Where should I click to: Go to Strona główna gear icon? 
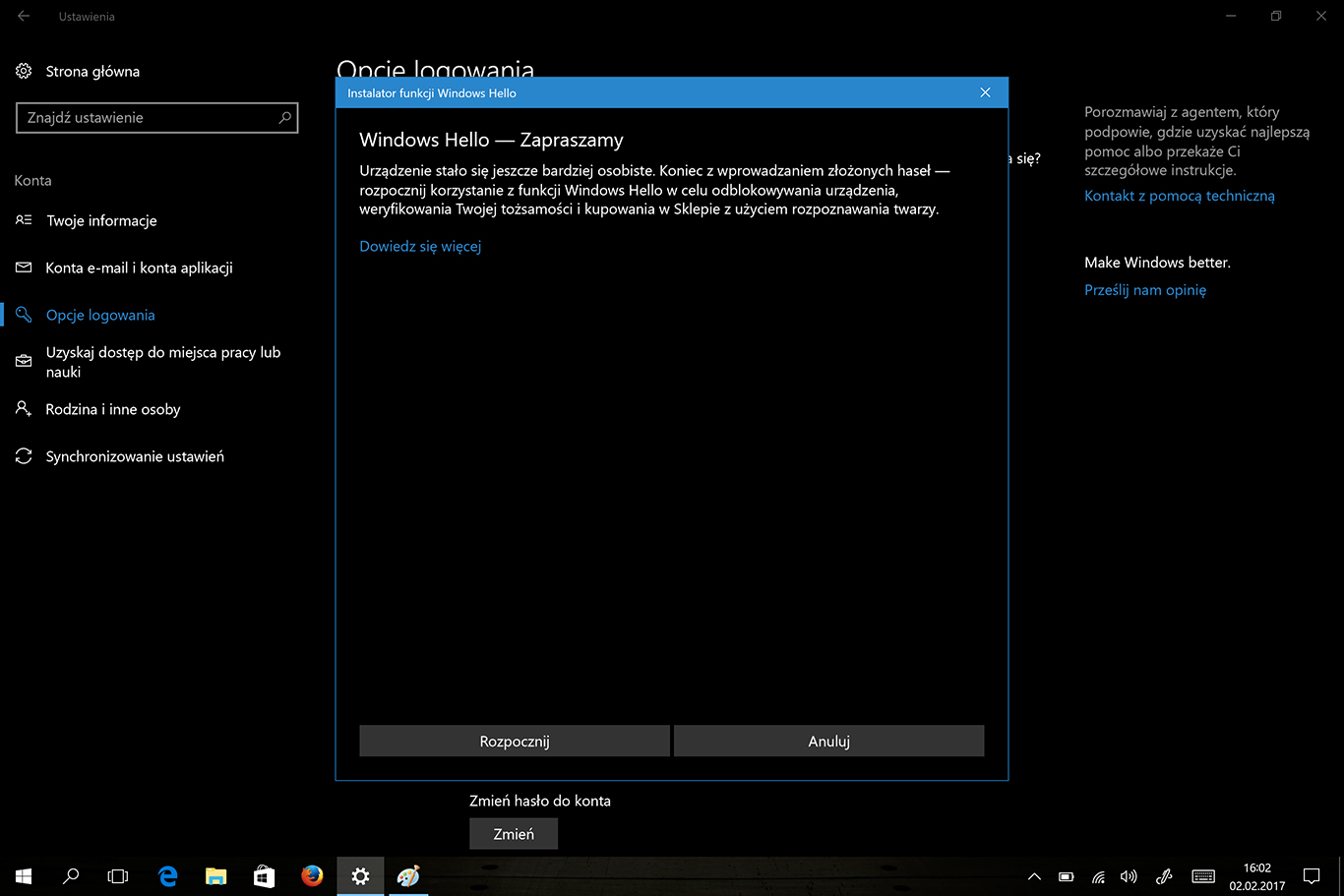(x=24, y=71)
